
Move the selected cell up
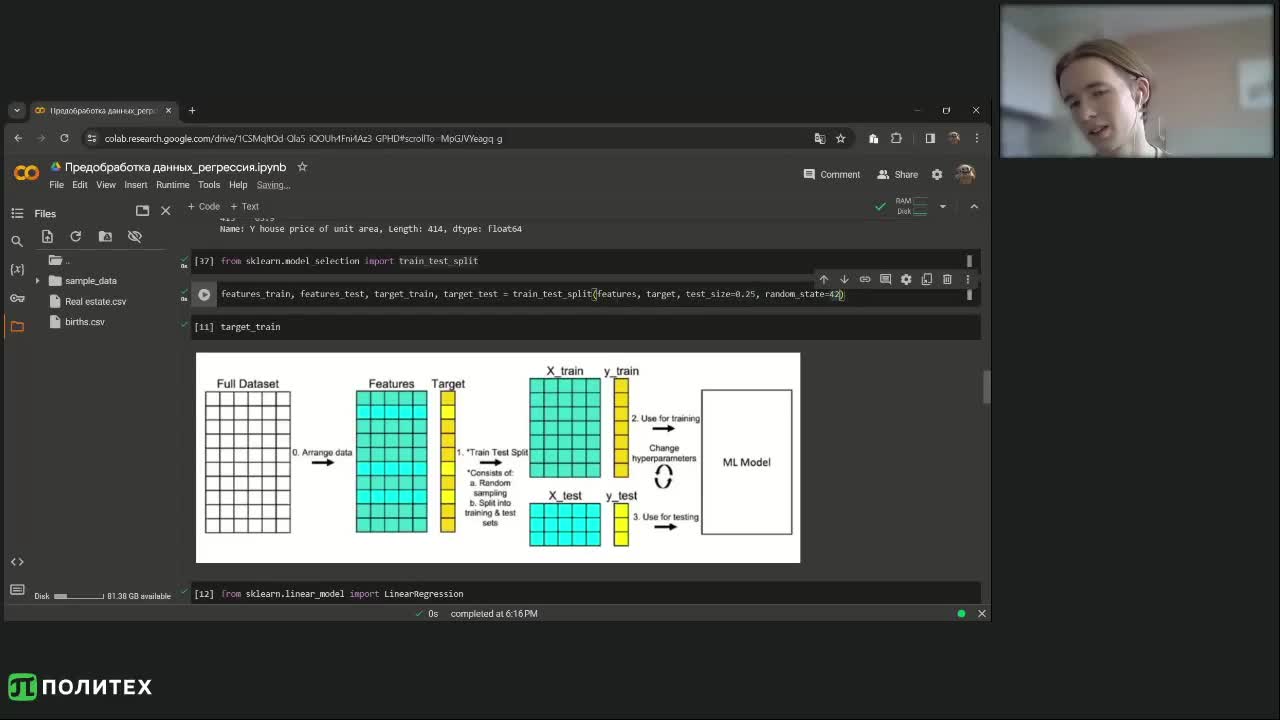(823, 279)
